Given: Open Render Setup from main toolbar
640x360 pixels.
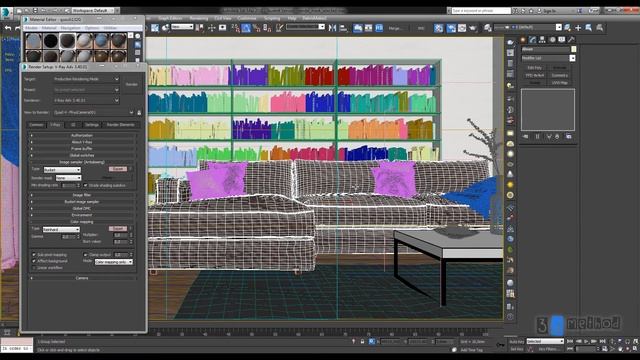Looking at the screenshot, I should [451, 28].
